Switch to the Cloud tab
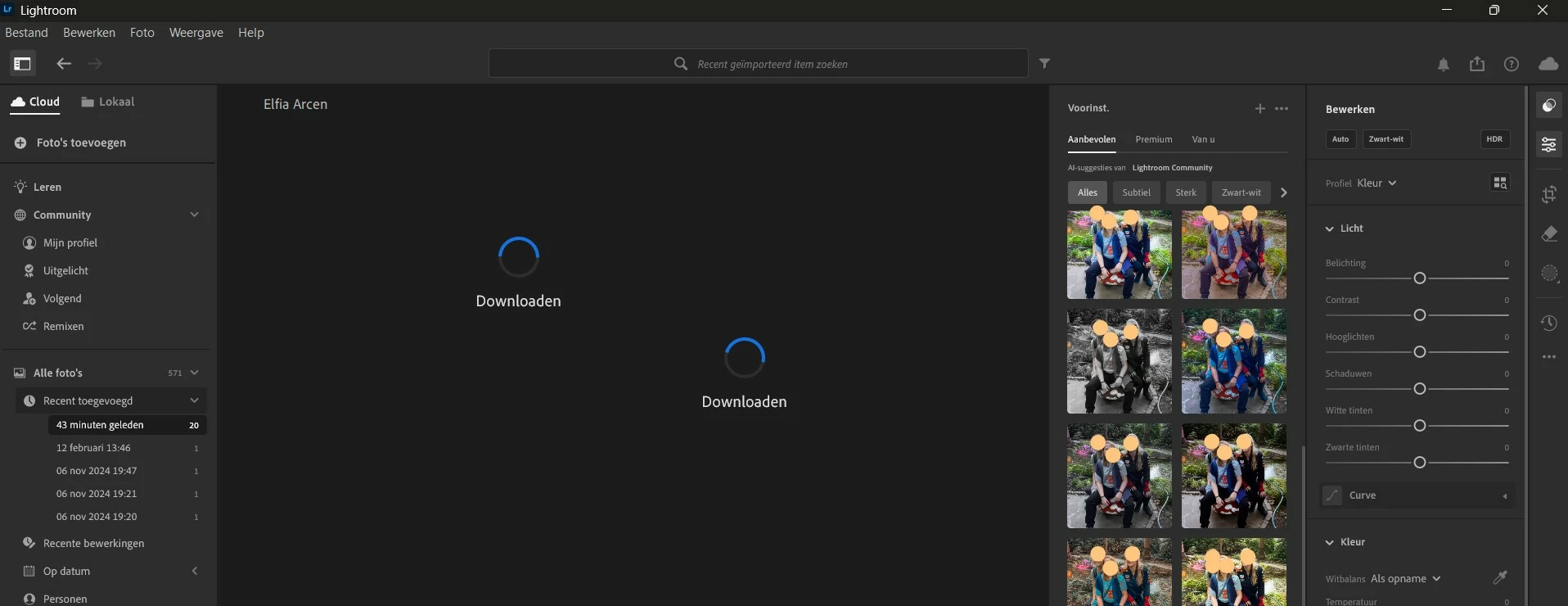Image resolution: width=1568 pixels, height=606 pixels. (35, 102)
